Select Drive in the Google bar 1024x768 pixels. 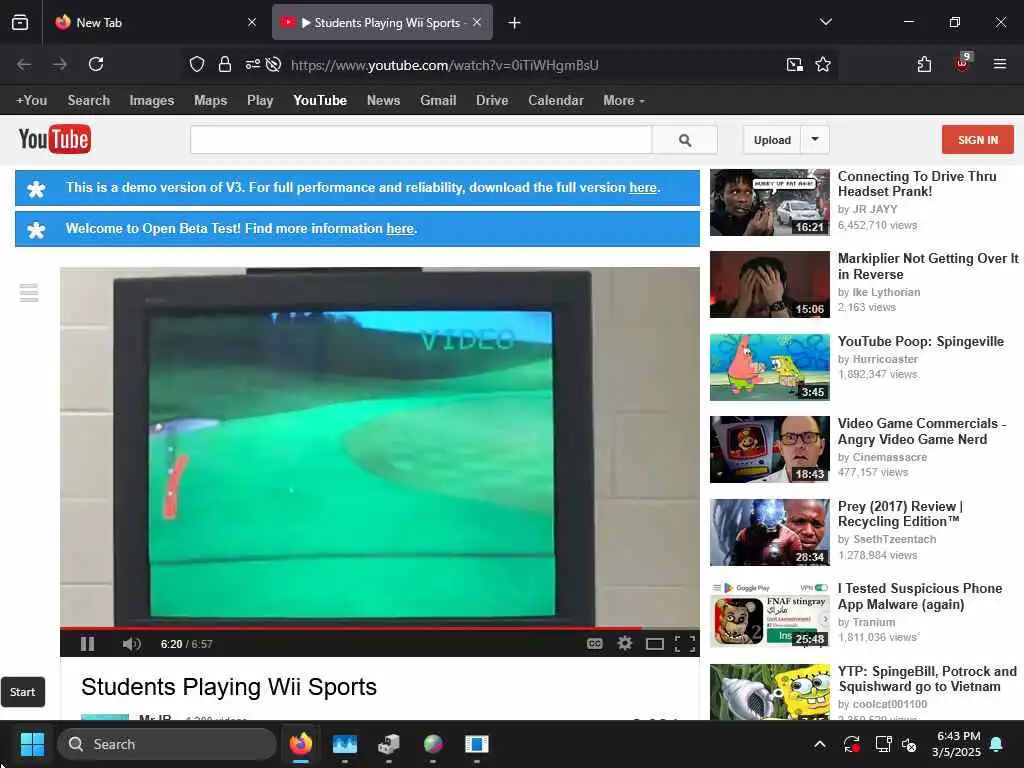pos(492,101)
